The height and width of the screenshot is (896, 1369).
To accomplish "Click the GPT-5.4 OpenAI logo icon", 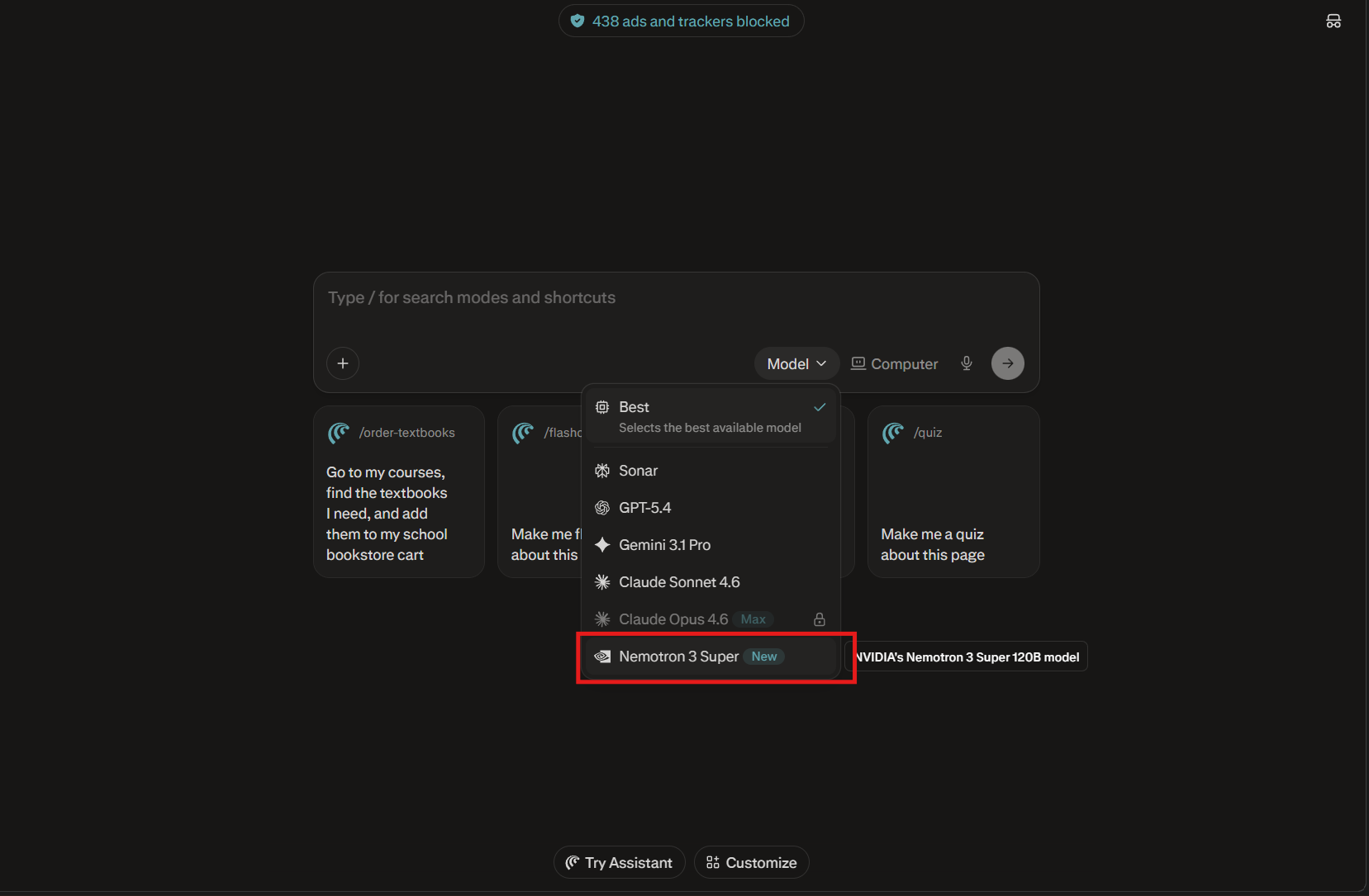I will tap(602, 508).
